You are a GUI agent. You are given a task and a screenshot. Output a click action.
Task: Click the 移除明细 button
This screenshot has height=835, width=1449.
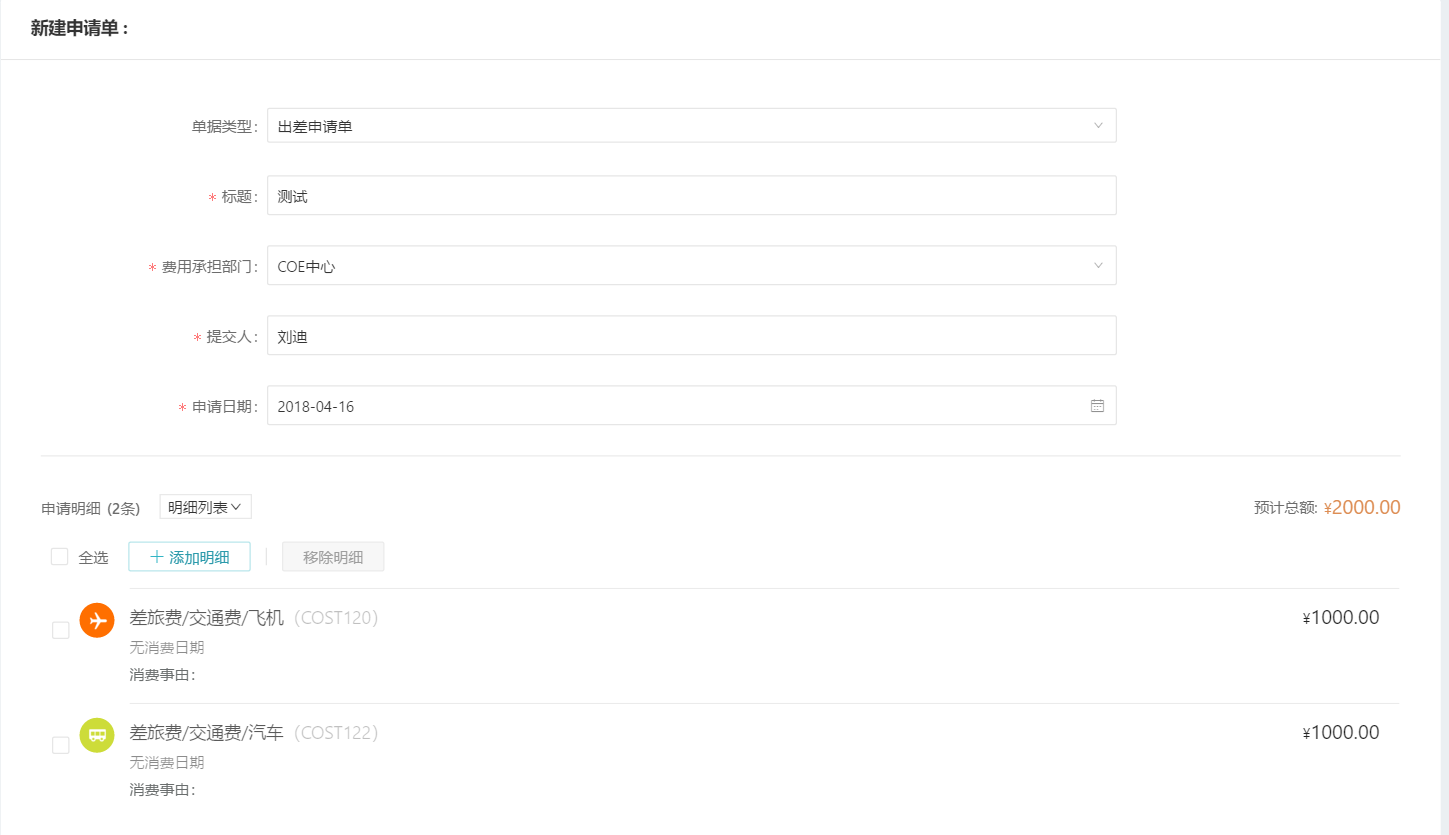(x=333, y=557)
